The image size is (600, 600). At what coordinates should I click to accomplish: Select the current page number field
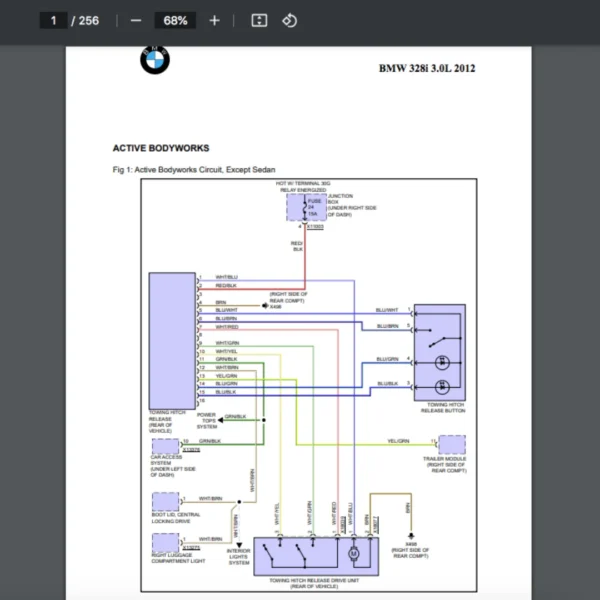[53, 20]
